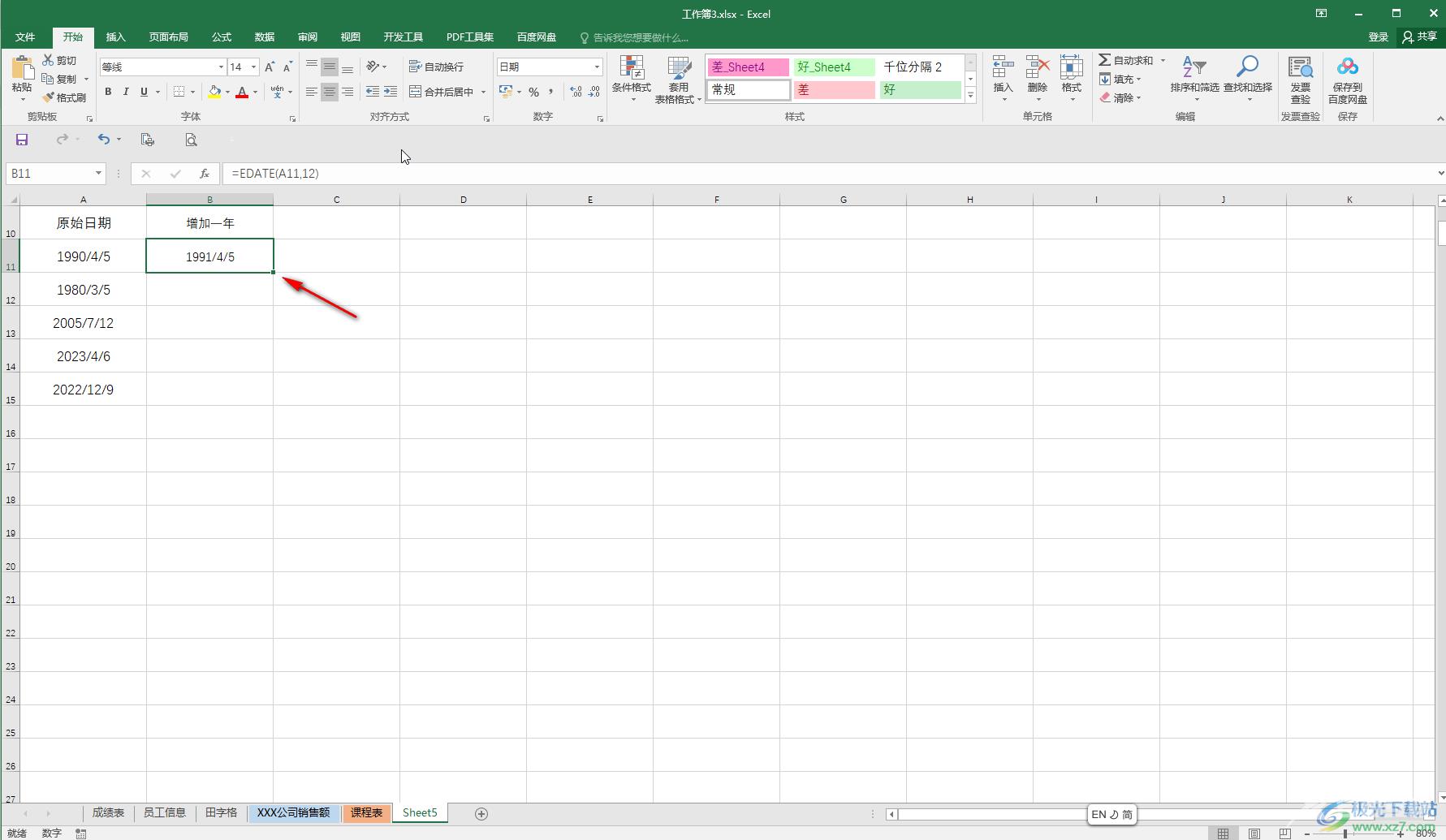Screen dimensions: 1446x840
Task: Apply the 差_Sheet4 cell style
Action: [x=748, y=67]
